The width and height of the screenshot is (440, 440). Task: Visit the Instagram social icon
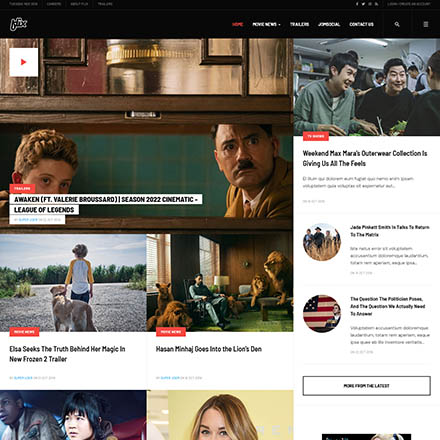[x=370, y=4]
